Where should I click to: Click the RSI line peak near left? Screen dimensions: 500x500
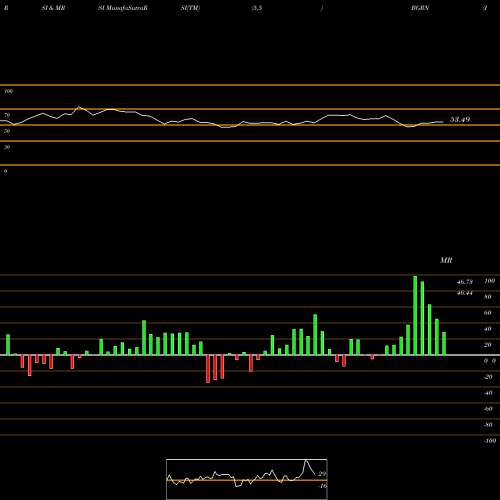click(x=79, y=107)
